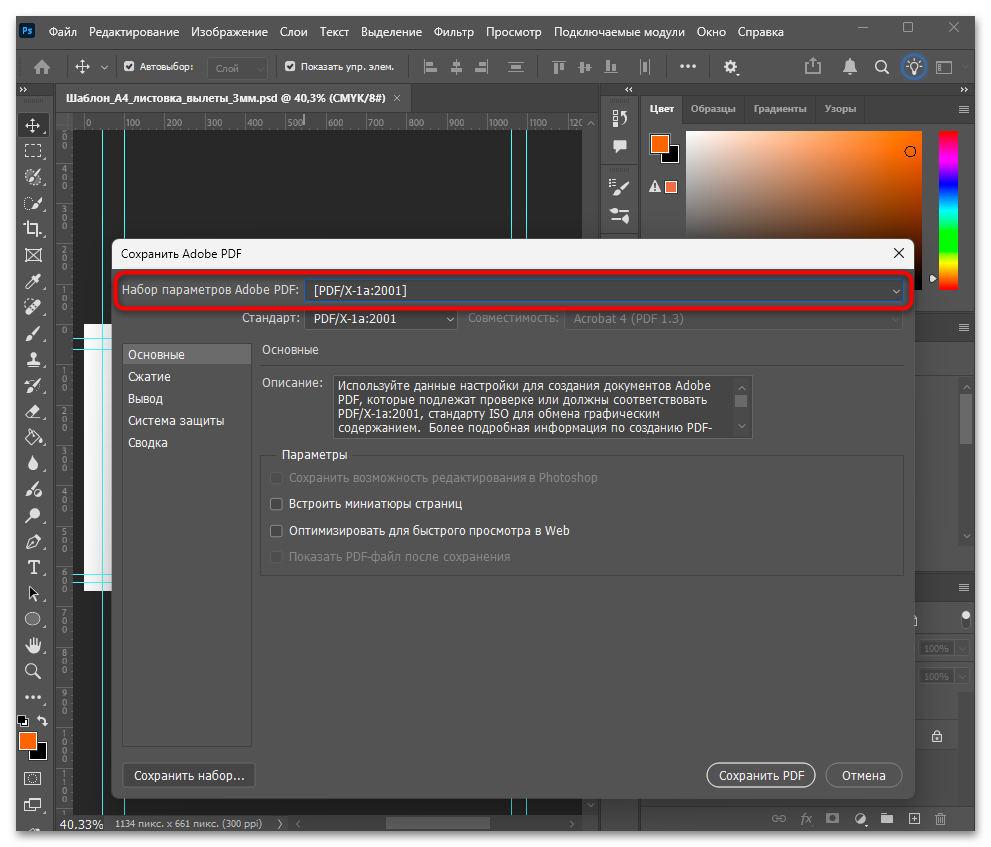The image size is (991, 847).
Task: Switch to the Узоры tab
Action: coord(840,109)
